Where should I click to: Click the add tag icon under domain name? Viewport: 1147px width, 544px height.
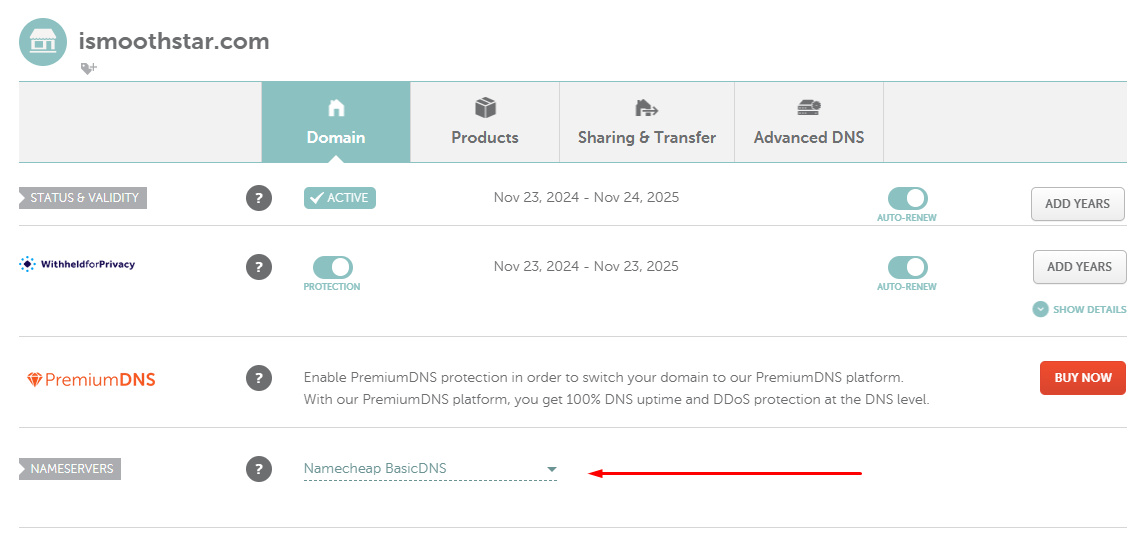tap(89, 69)
